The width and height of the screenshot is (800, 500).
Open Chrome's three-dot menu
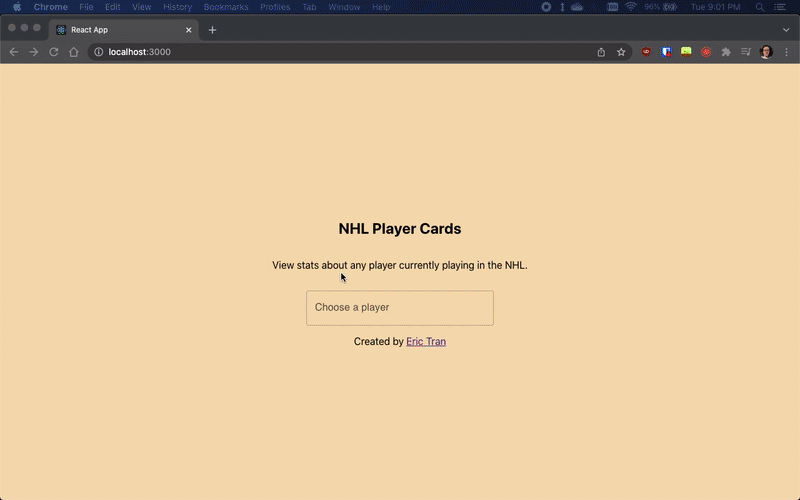click(786, 52)
